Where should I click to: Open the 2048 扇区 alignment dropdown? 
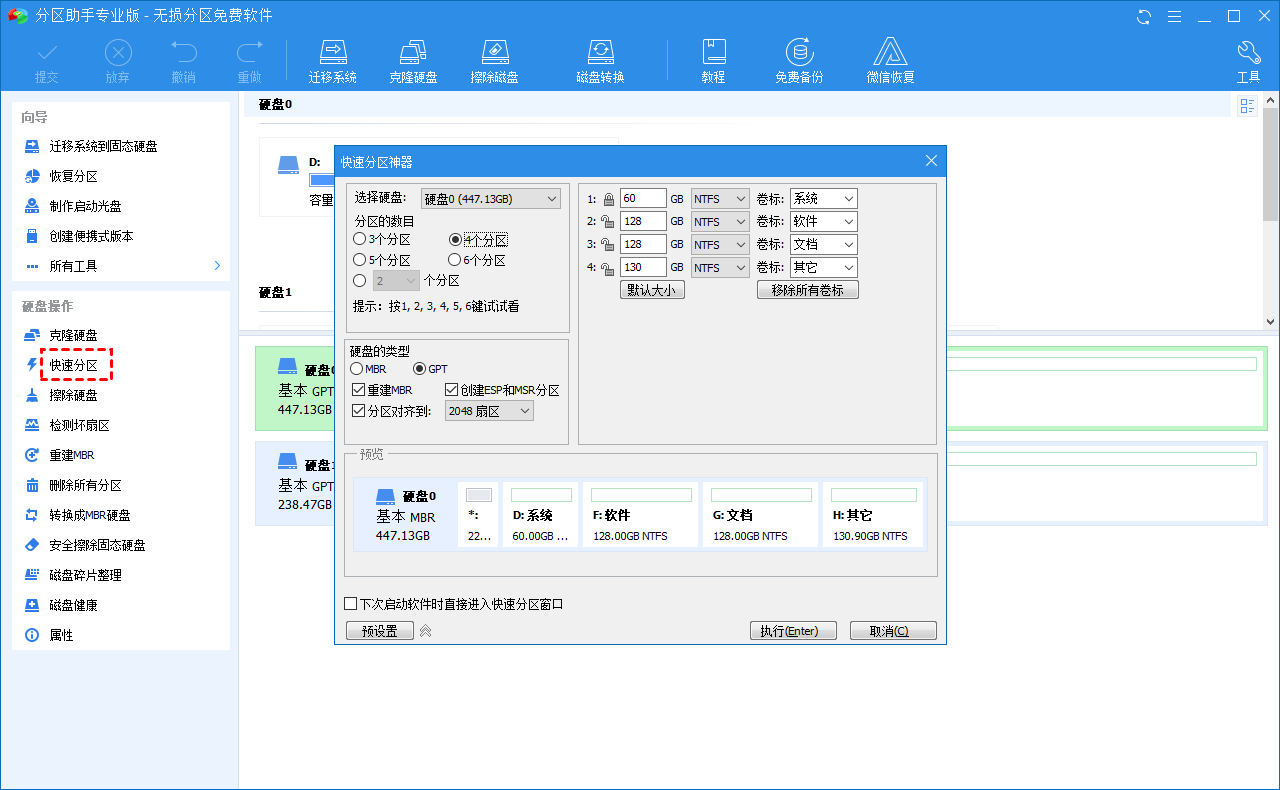point(489,411)
